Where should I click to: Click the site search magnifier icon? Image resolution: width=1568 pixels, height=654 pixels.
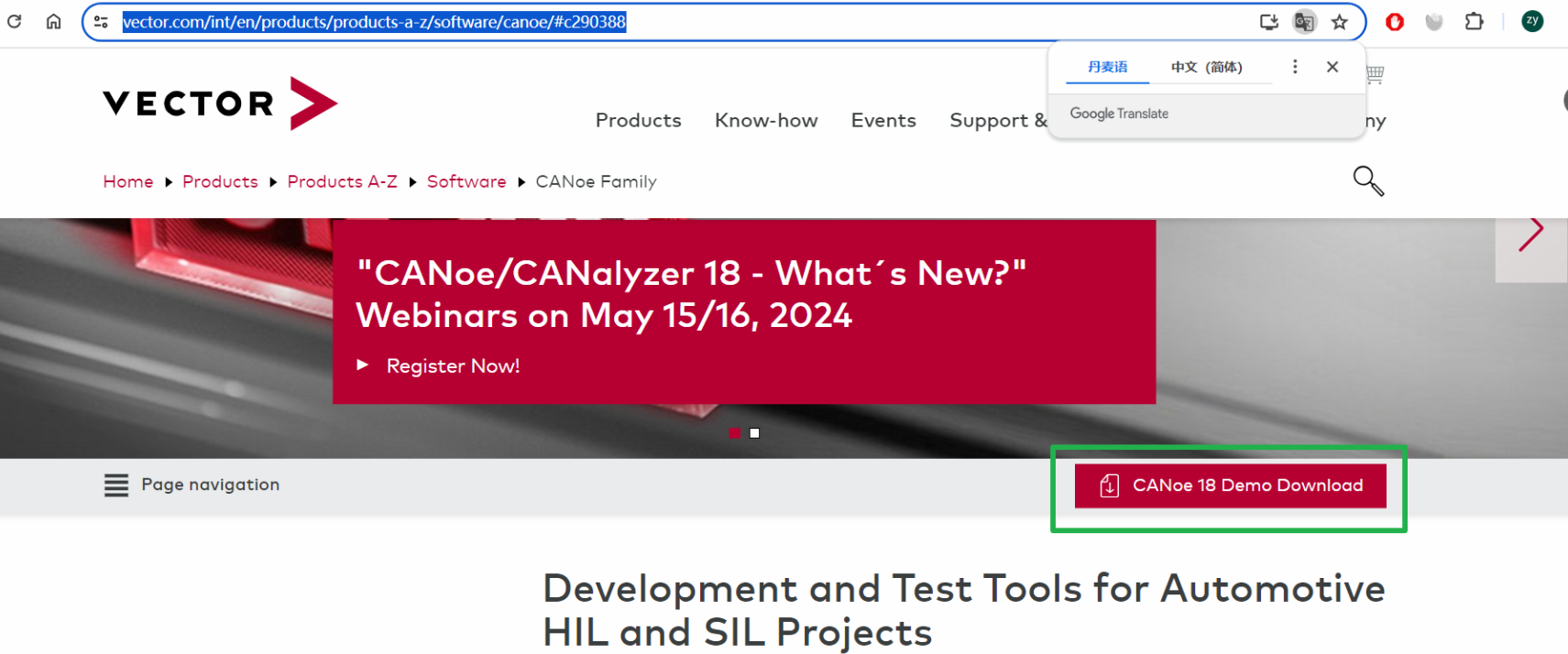1368,180
